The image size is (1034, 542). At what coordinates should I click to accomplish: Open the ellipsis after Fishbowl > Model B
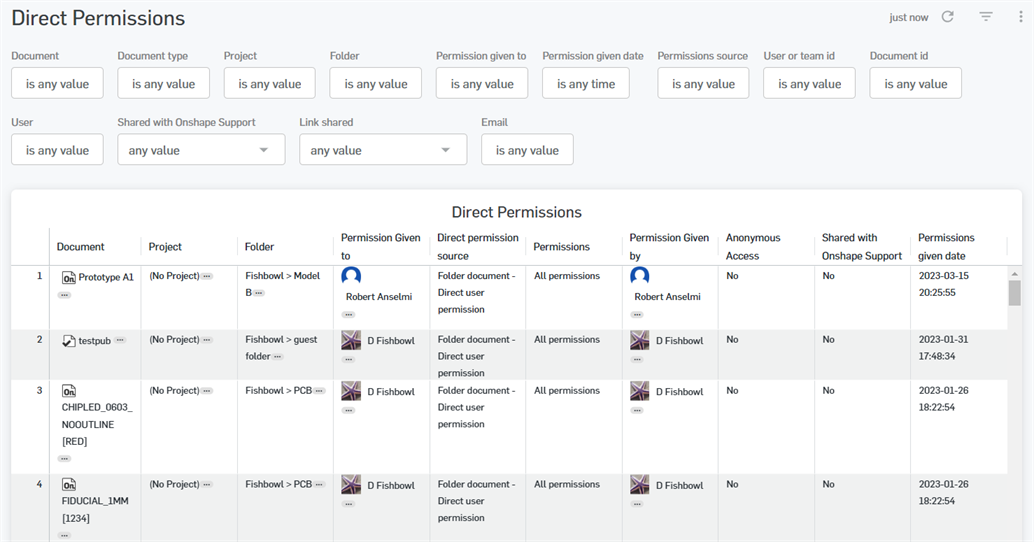click(259, 293)
